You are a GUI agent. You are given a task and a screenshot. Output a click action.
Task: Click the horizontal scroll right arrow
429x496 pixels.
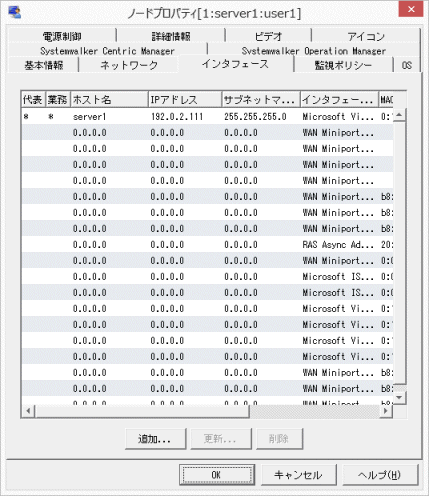[386, 411]
